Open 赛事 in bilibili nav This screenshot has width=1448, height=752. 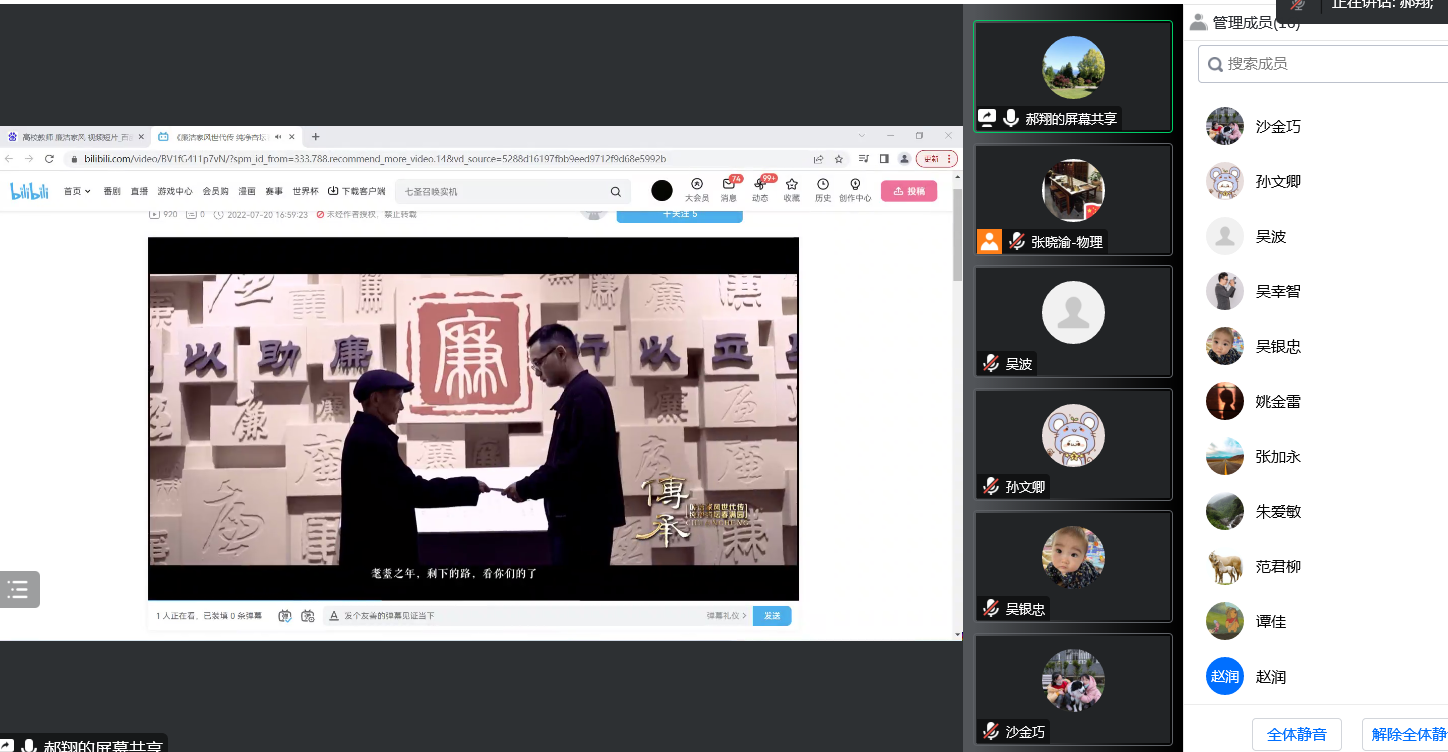tap(274, 191)
